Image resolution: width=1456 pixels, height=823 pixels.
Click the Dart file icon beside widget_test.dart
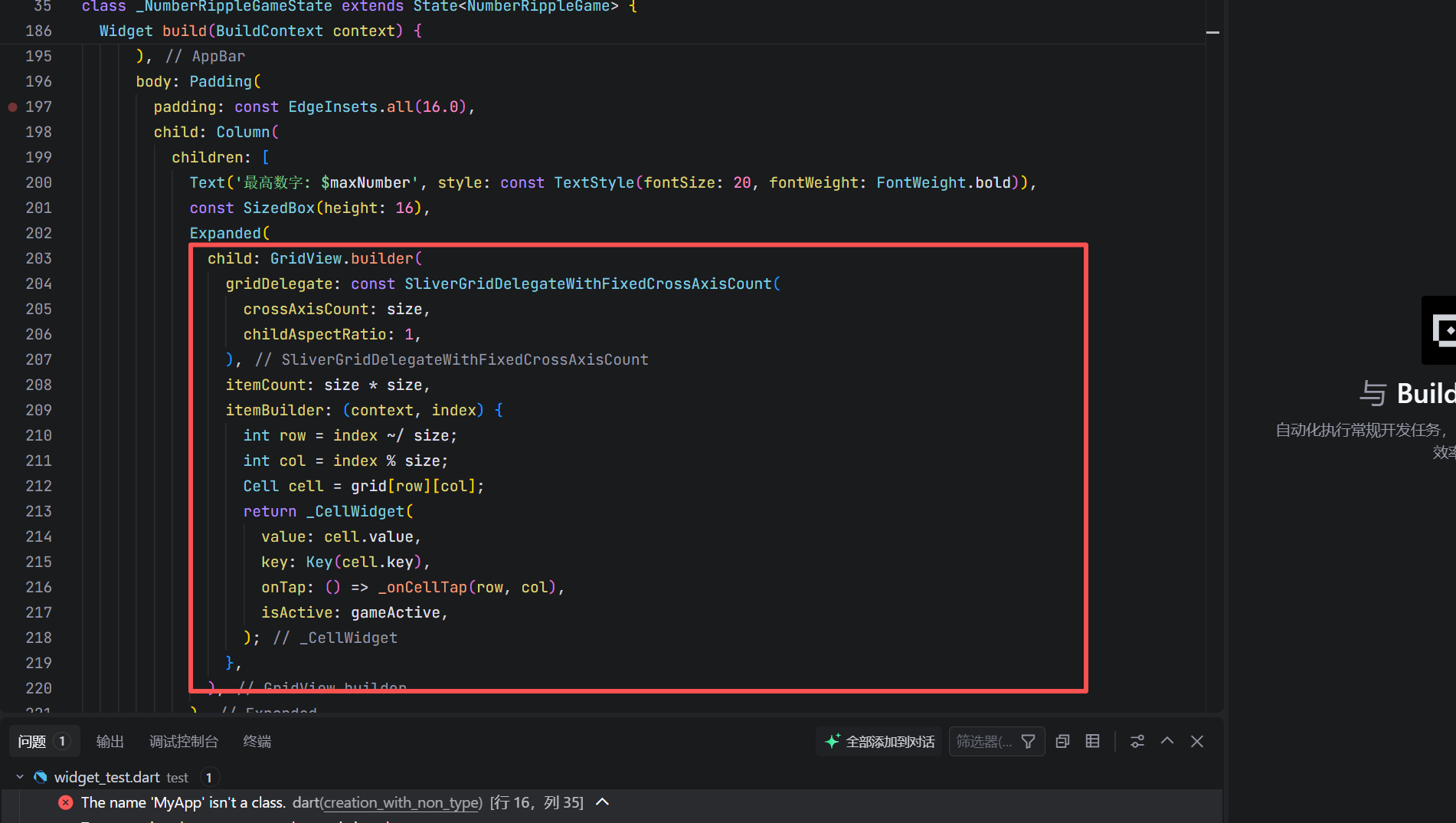coord(41,777)
